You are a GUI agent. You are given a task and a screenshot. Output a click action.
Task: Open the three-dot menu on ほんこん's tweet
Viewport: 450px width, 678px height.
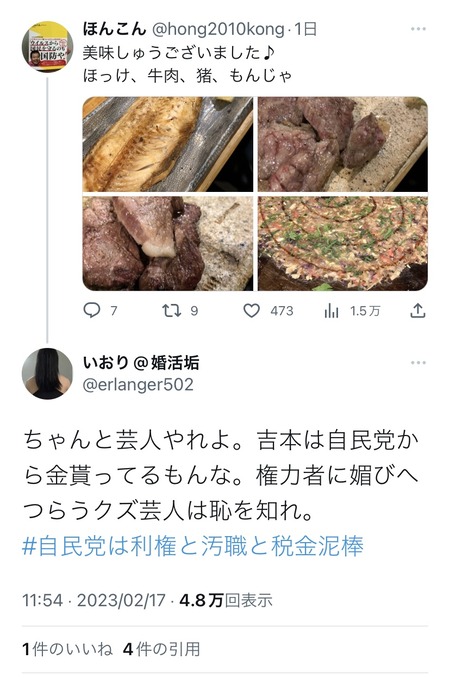(418, 29)
